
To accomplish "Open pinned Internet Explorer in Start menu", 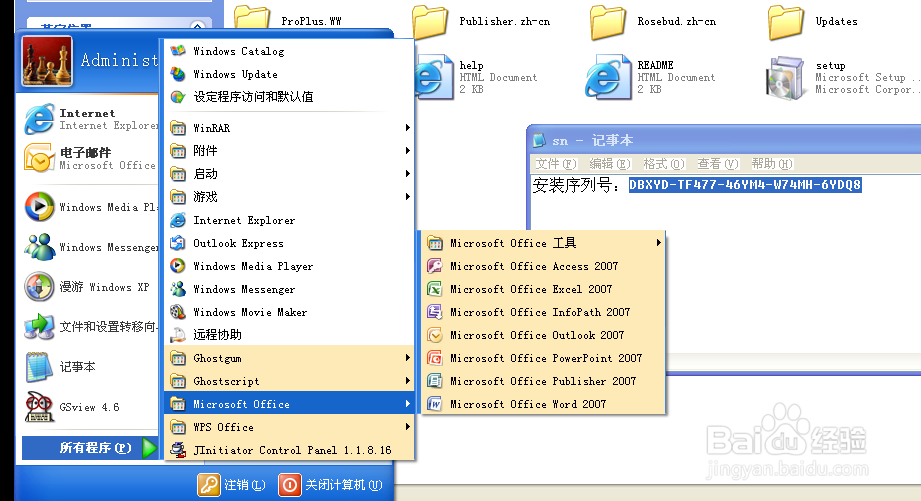I will pos(90,119).
